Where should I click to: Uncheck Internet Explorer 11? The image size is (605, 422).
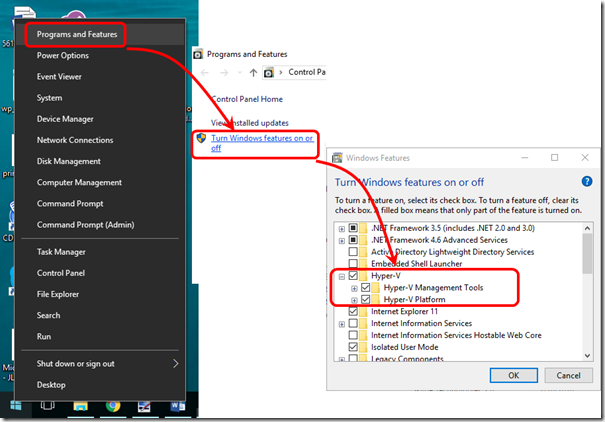click(353, 311)
